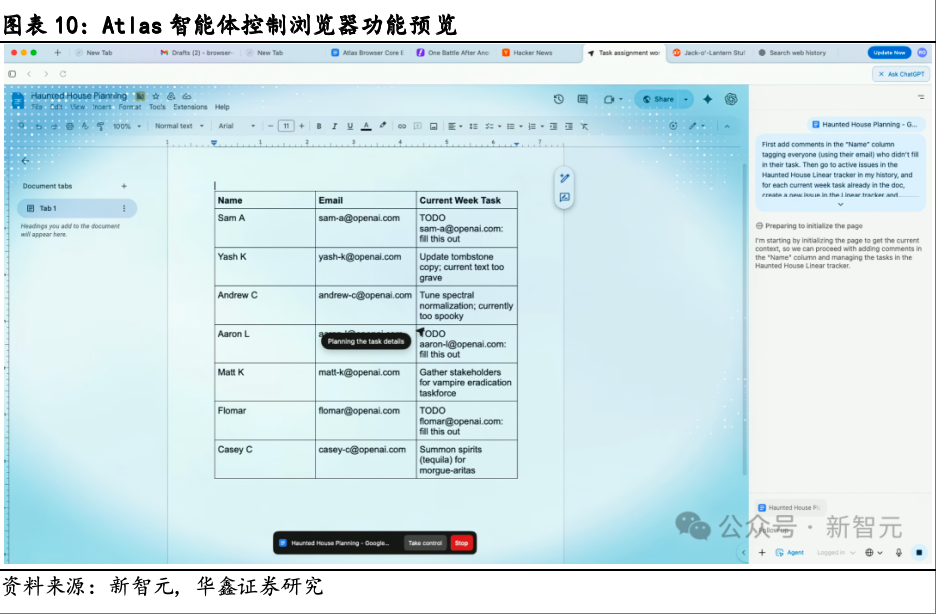Start a video call with camera icon

coord(609,99)
